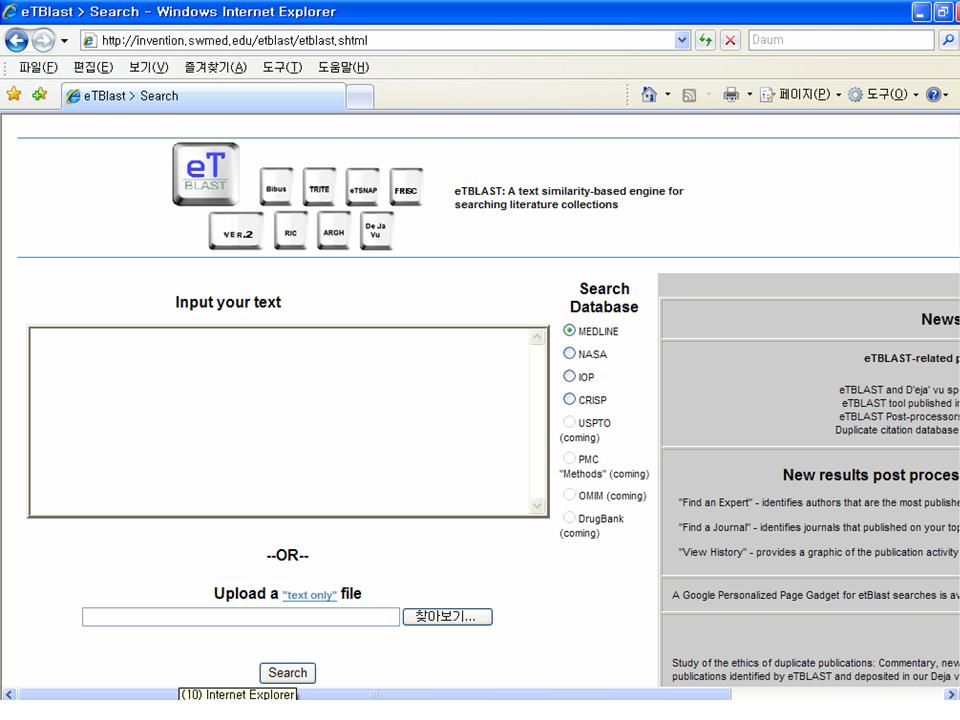The image size is (960, 720).
Task: Click the page icon in the address bar
Action: tap(89, 40)
